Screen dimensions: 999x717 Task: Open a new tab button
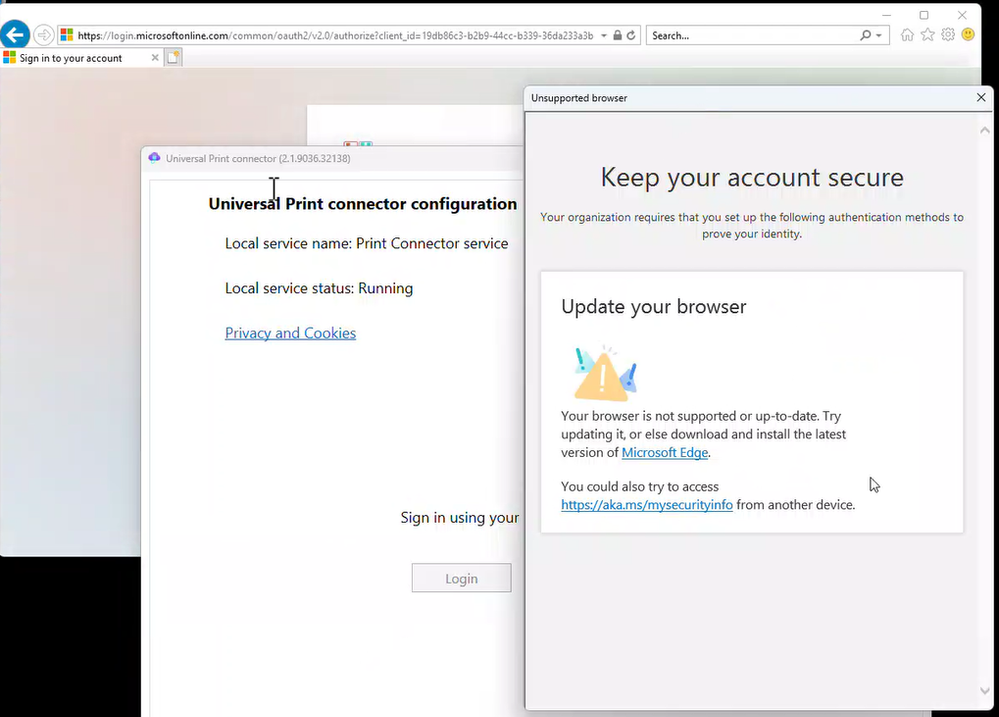tap(173, 58)
